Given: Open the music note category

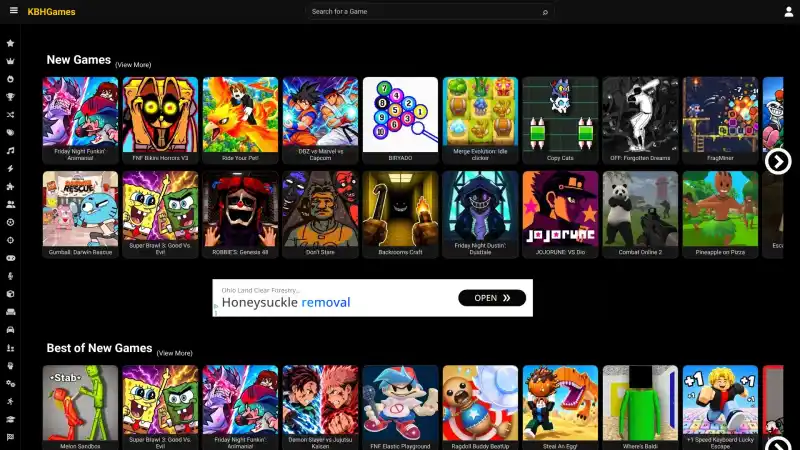Looking at the screenshot, I should click(10, 151).
